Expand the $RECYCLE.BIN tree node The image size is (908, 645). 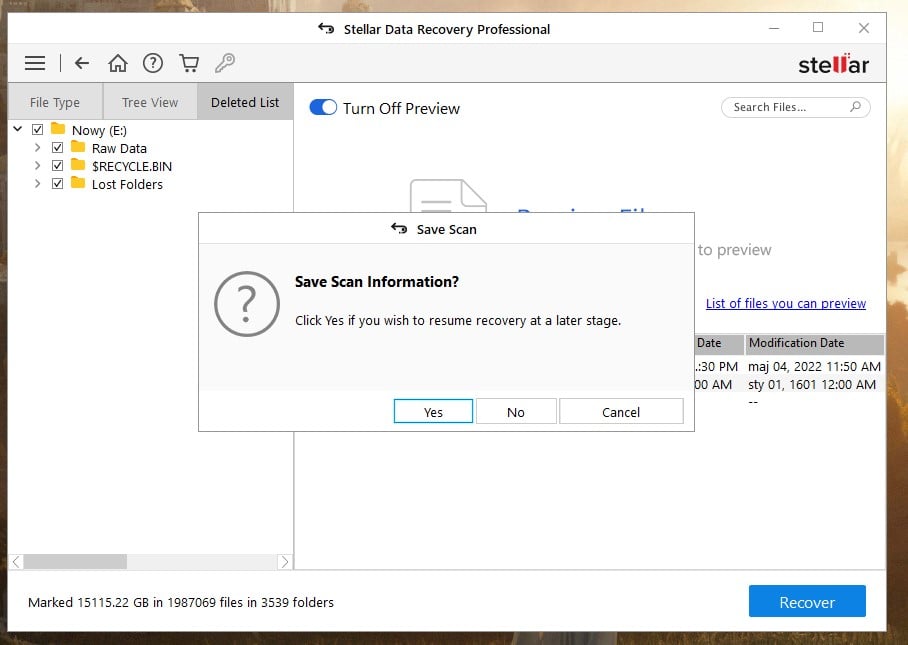tap(38, 166)
